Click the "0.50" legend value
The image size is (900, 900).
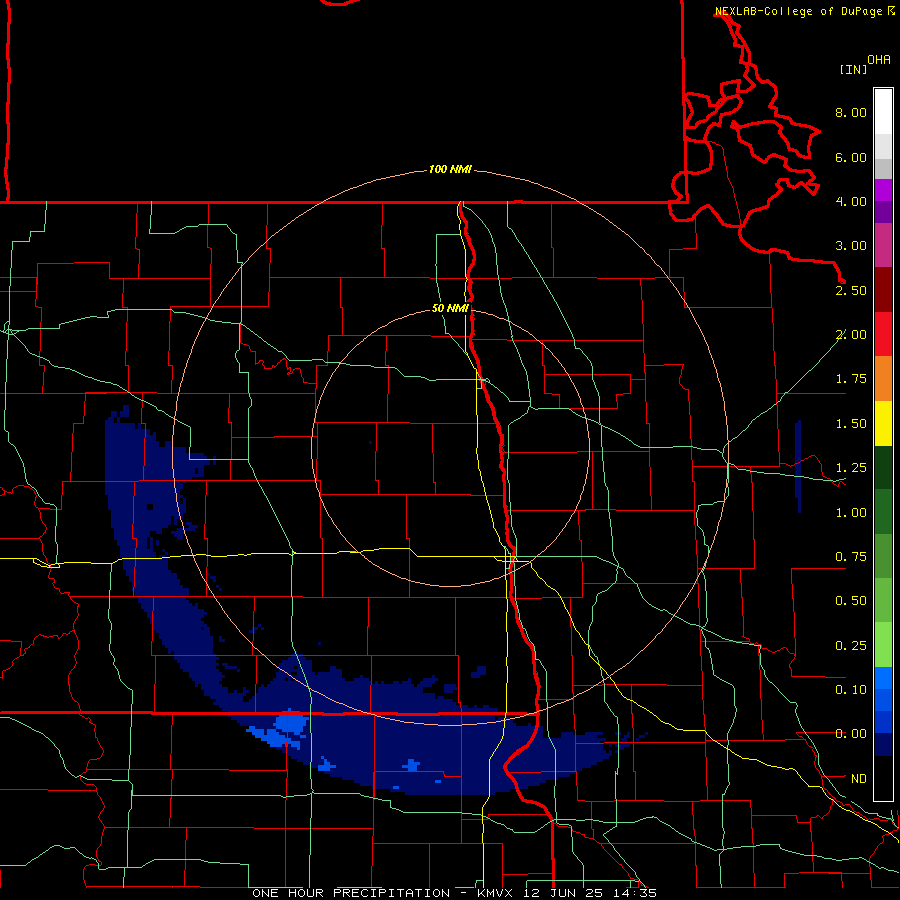tap(851, 601)
